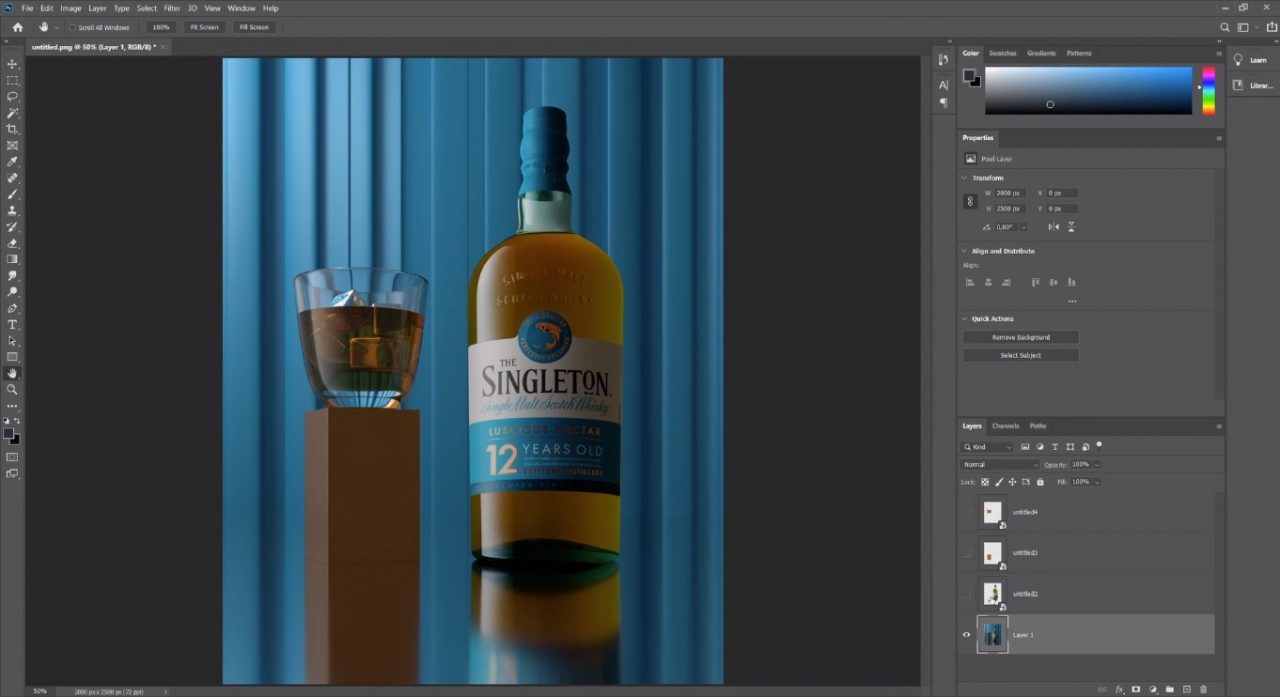Open the Normal blend mode dropdown
Image resolution: width=1280 pixels, height=697 pixels.
tap(1000, 465)
